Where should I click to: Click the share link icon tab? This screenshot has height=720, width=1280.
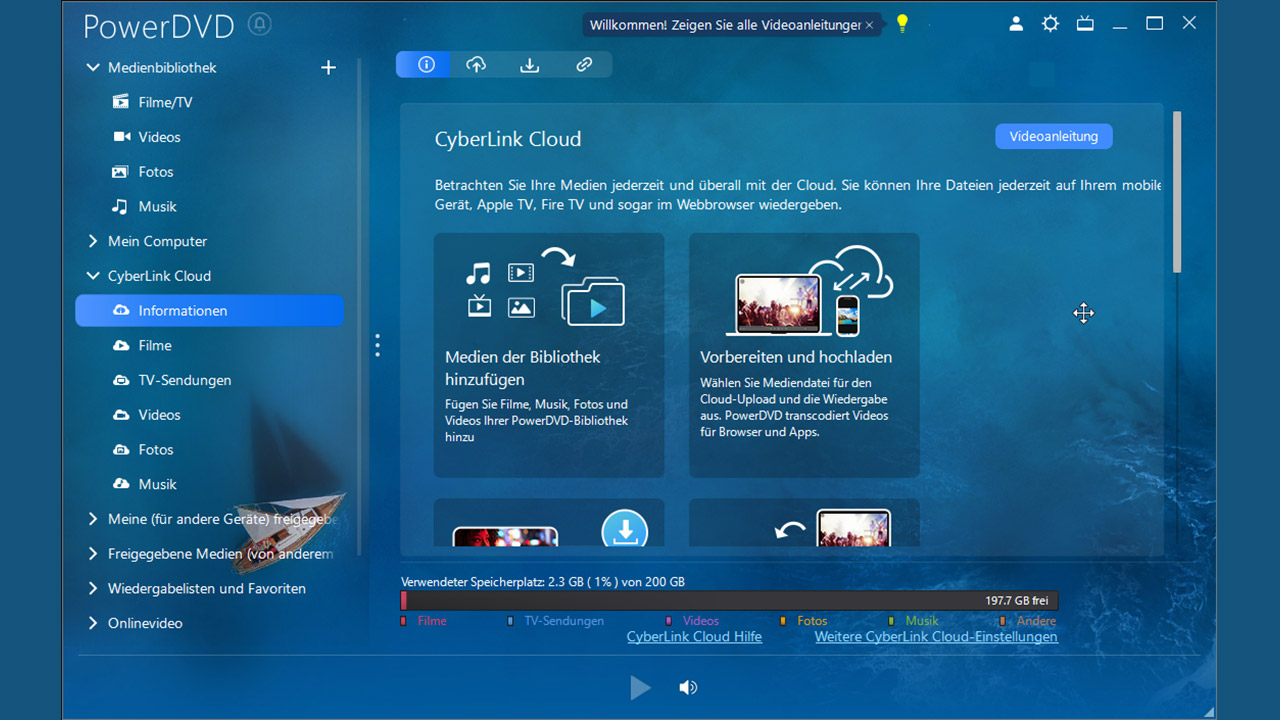(584, 65)
